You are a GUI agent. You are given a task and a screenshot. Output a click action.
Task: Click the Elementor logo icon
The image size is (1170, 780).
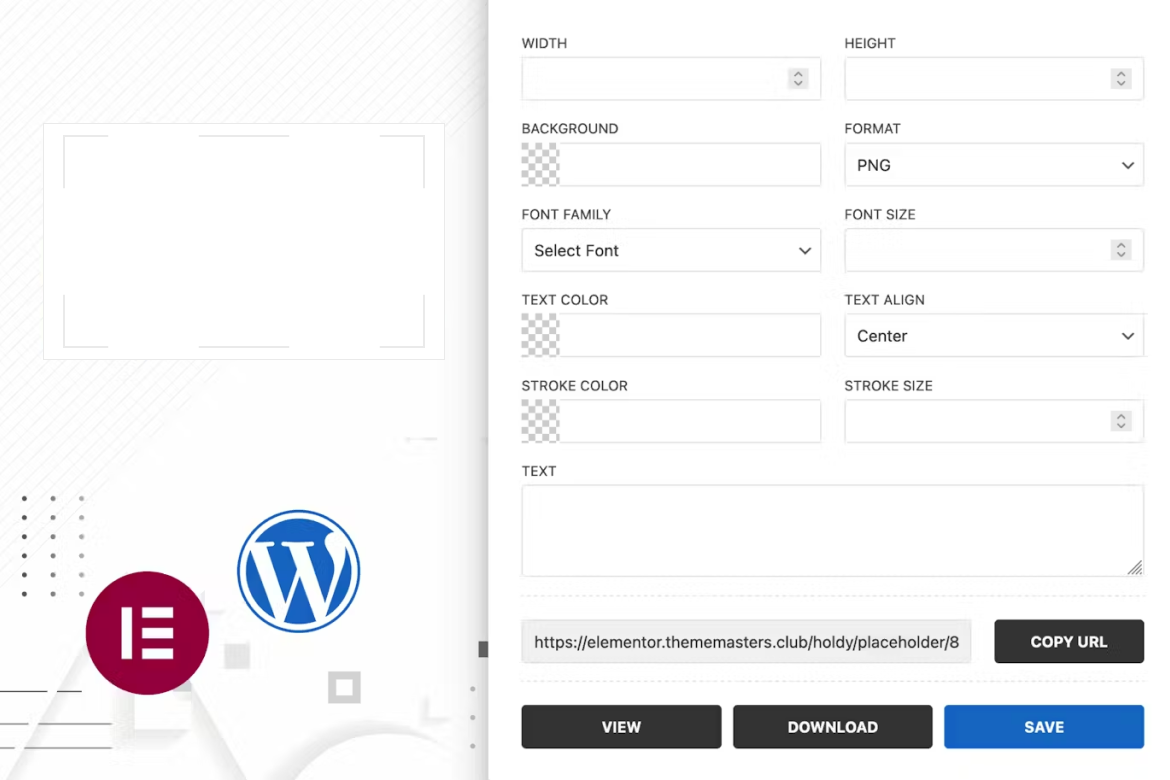pos(147,633)
